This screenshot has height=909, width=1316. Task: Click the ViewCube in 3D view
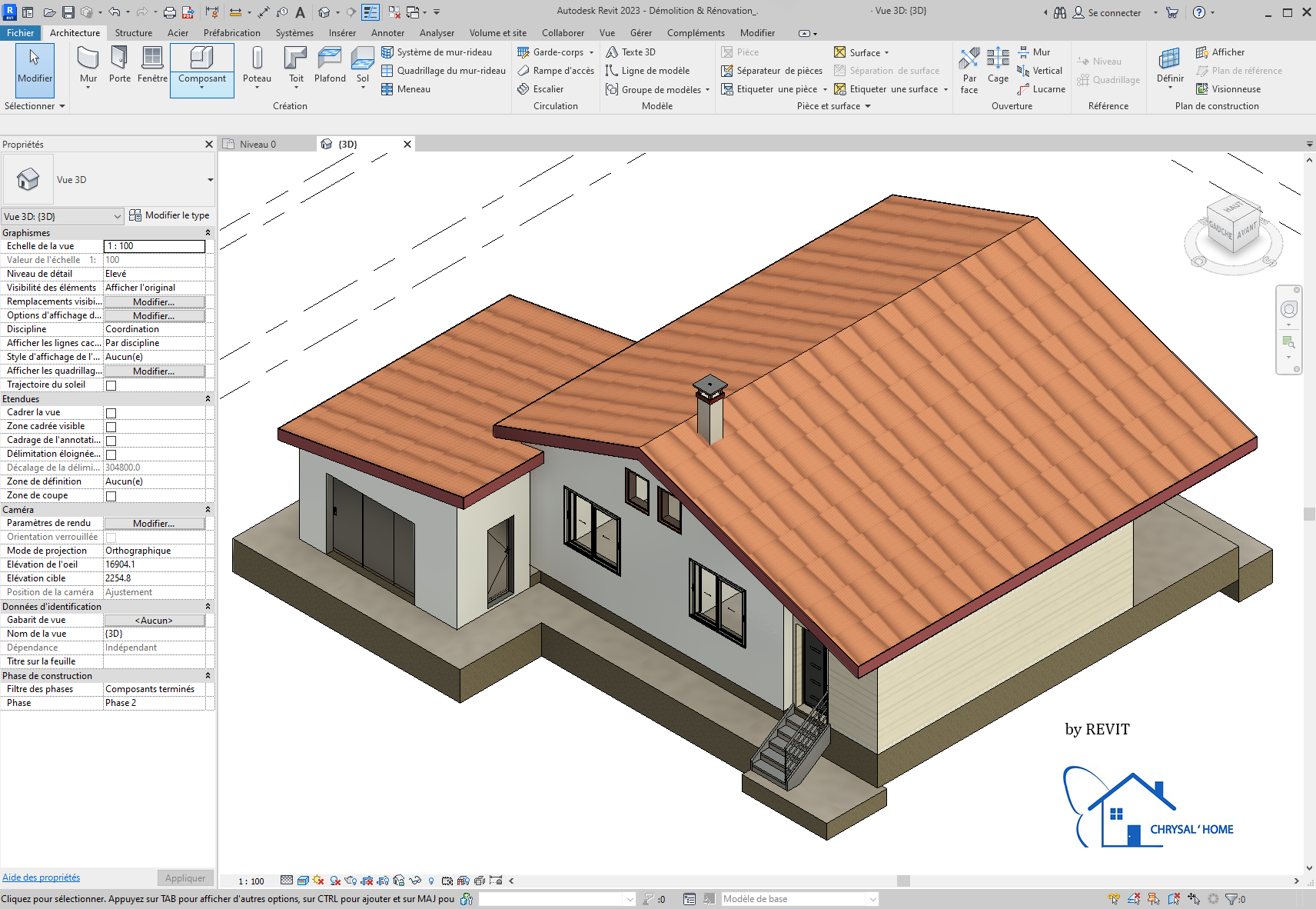click(1232, 225)
